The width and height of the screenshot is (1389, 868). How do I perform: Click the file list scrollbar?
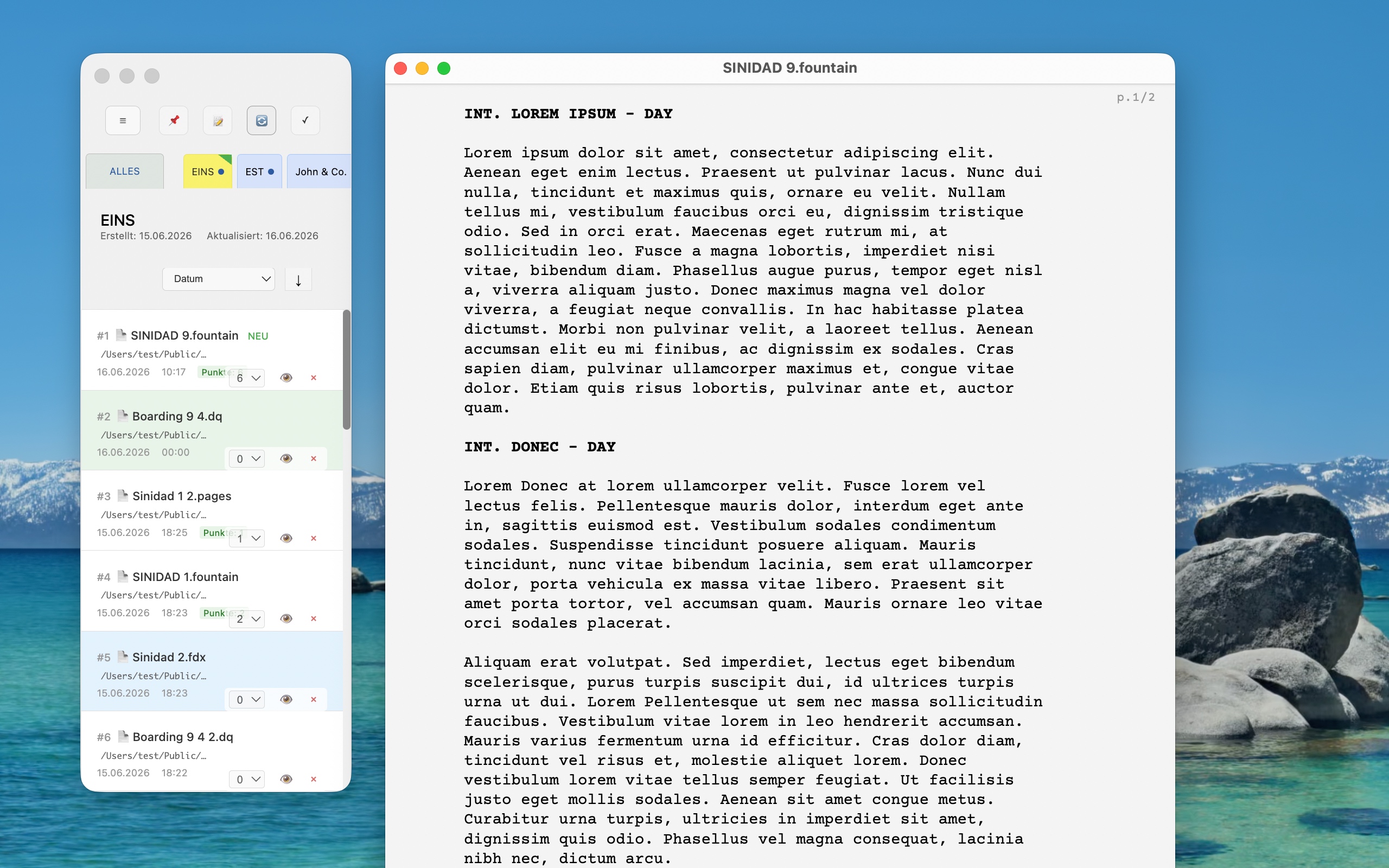347,369
